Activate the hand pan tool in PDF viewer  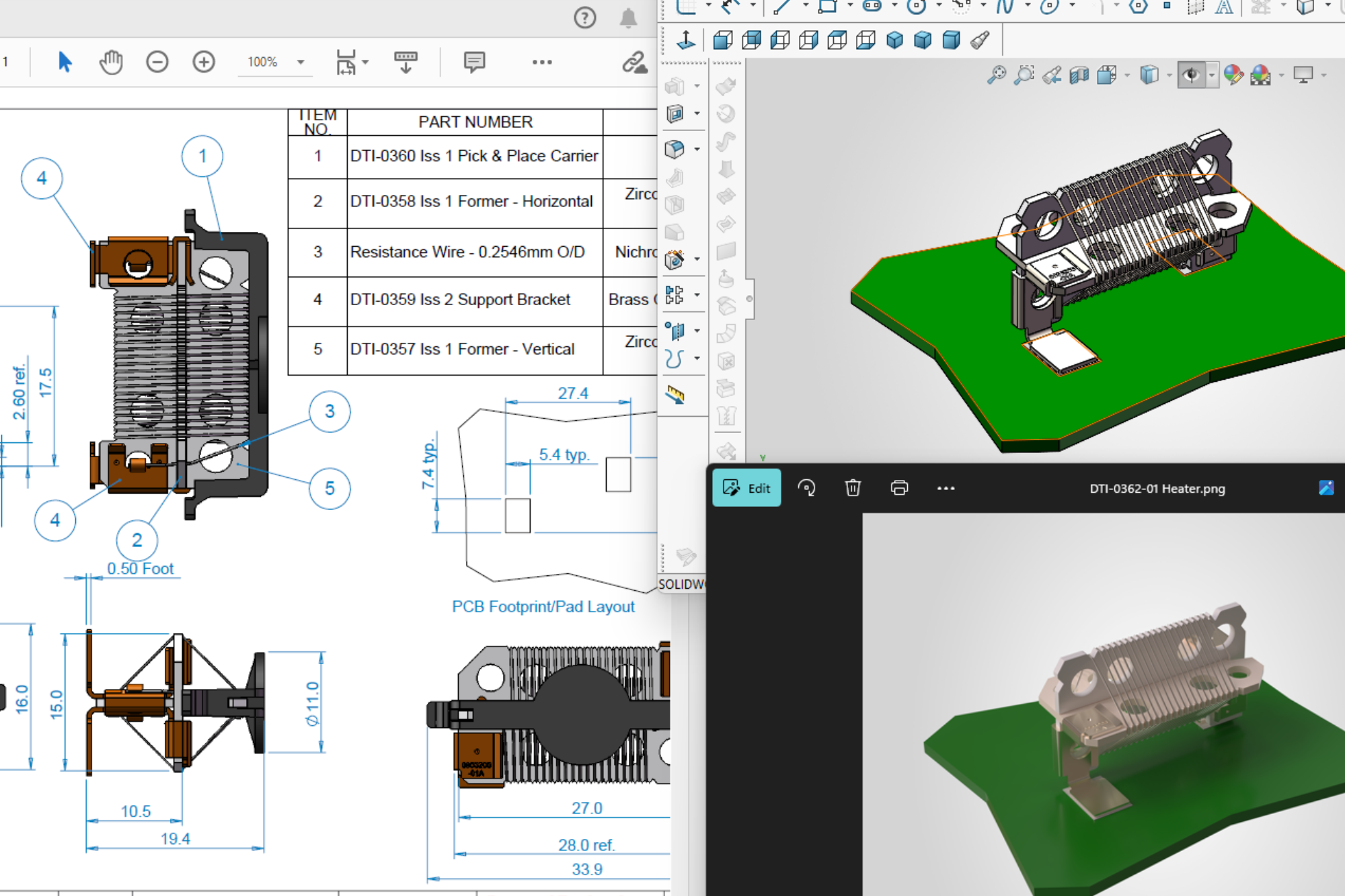[111, 62]
